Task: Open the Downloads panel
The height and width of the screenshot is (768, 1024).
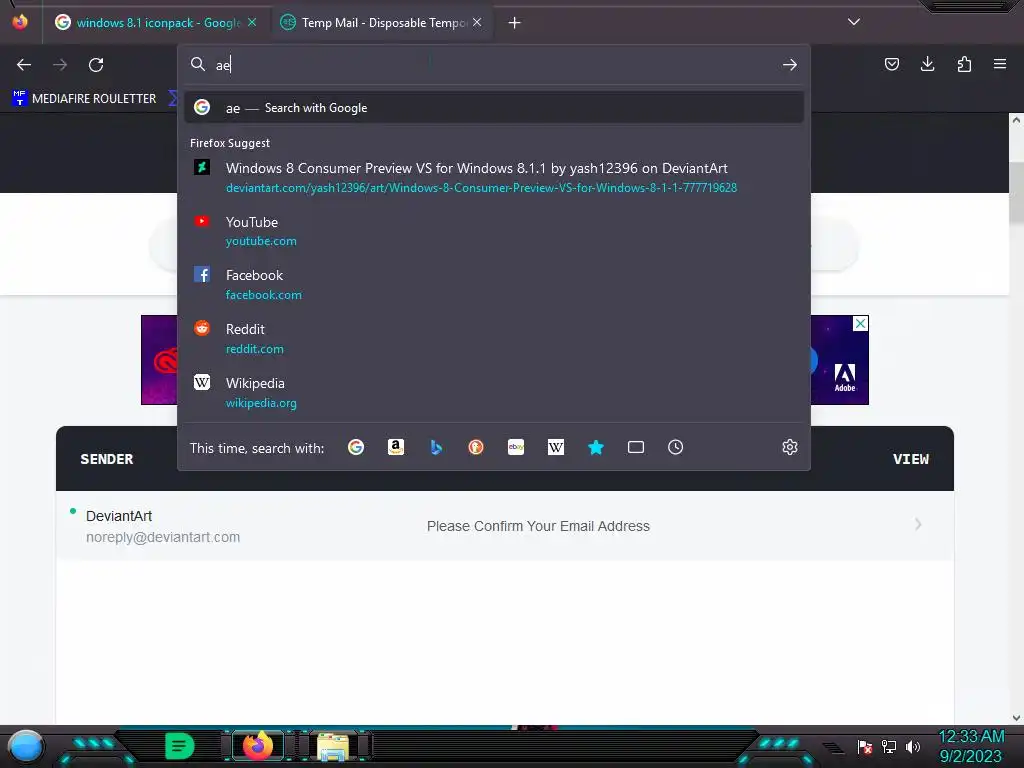Action: coord(927,64)
